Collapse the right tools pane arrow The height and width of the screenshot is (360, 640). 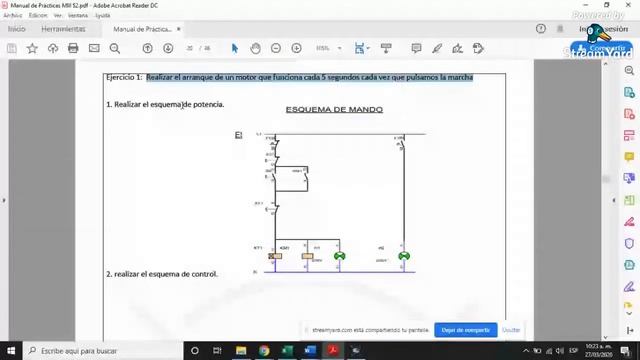pyautogui.click(x=613, y=200)
